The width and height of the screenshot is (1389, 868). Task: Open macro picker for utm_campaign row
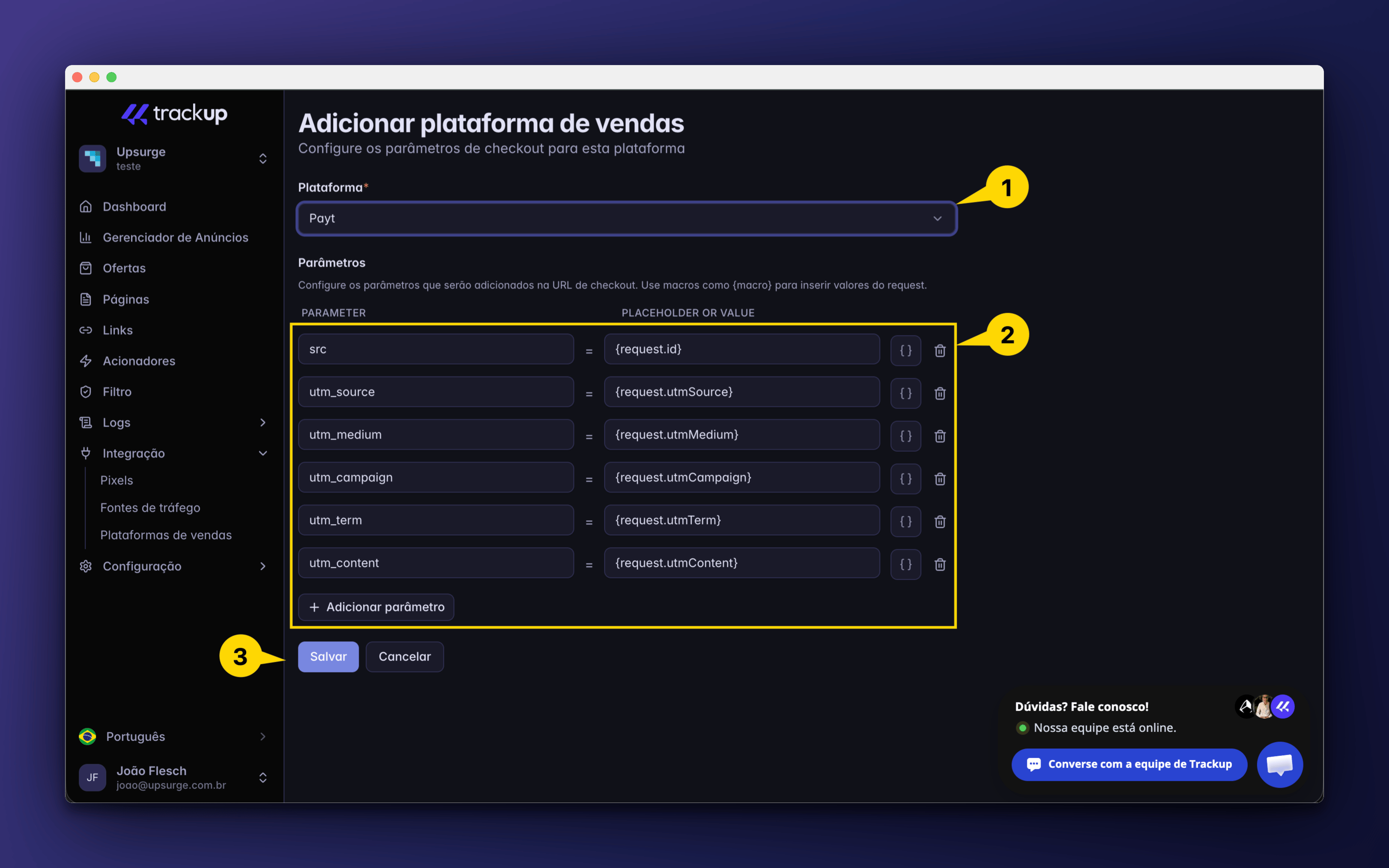coord(905,479)
